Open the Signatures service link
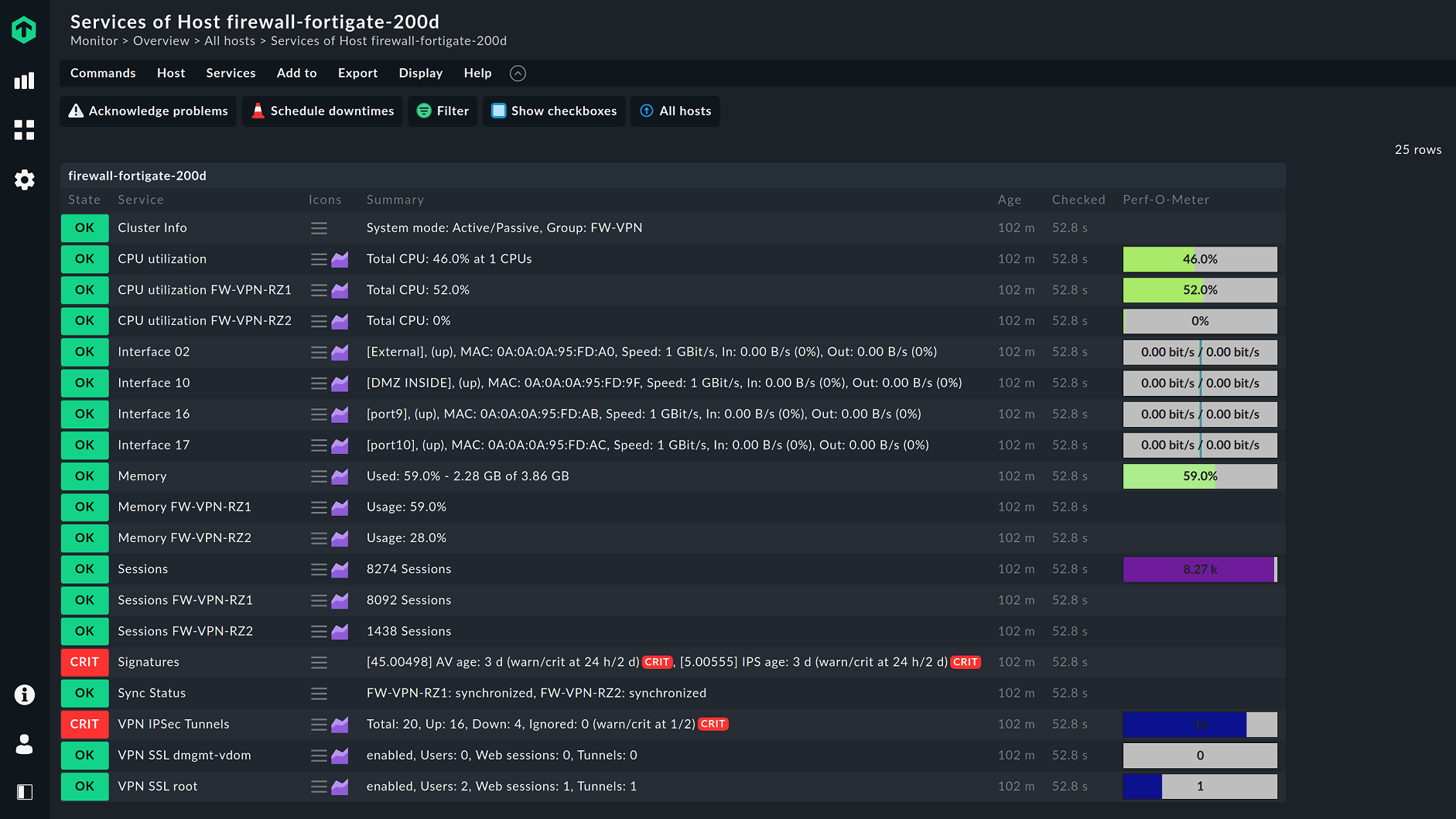 [x=149, y=662]
